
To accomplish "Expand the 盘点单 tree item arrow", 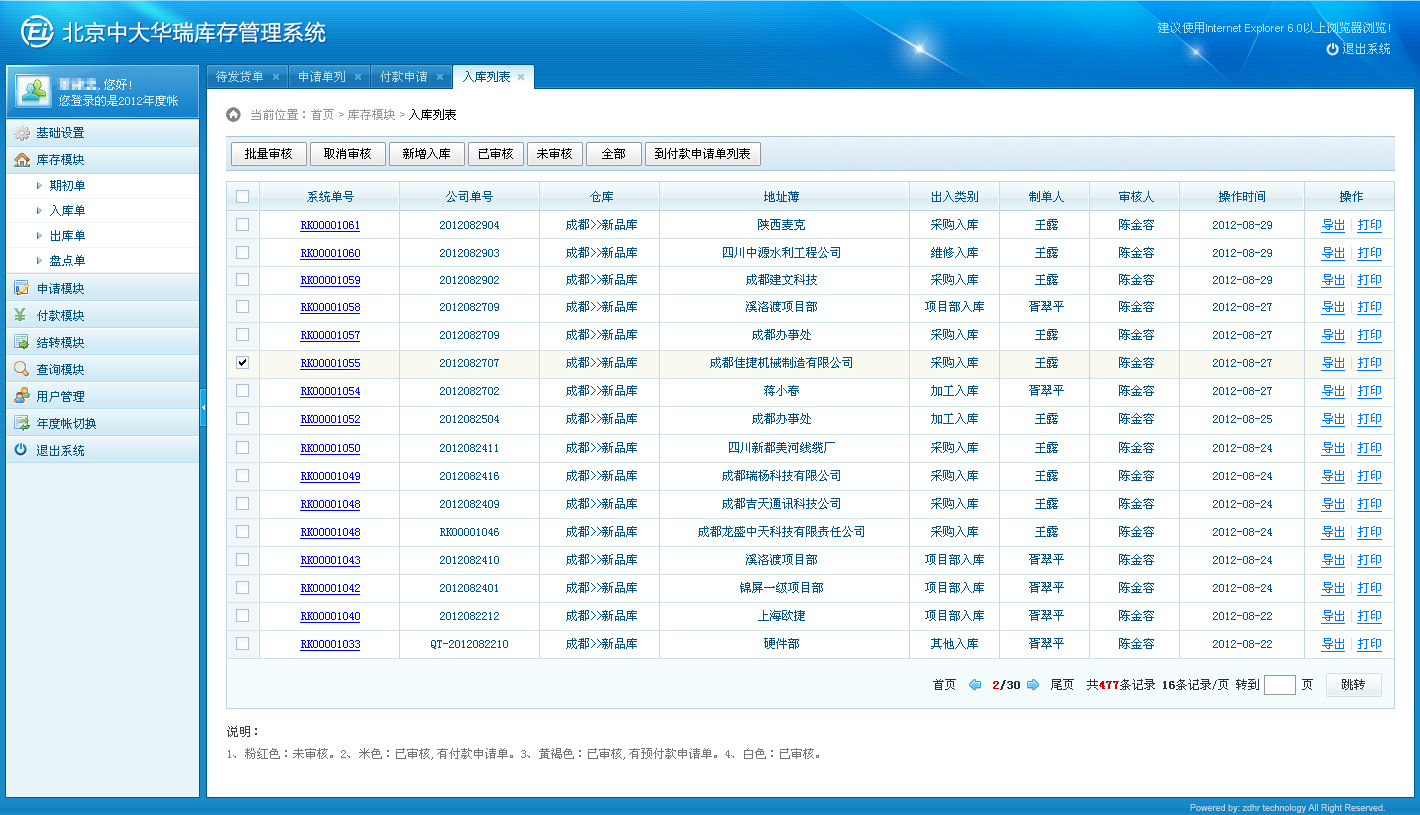I will click(x=39, y=261).
